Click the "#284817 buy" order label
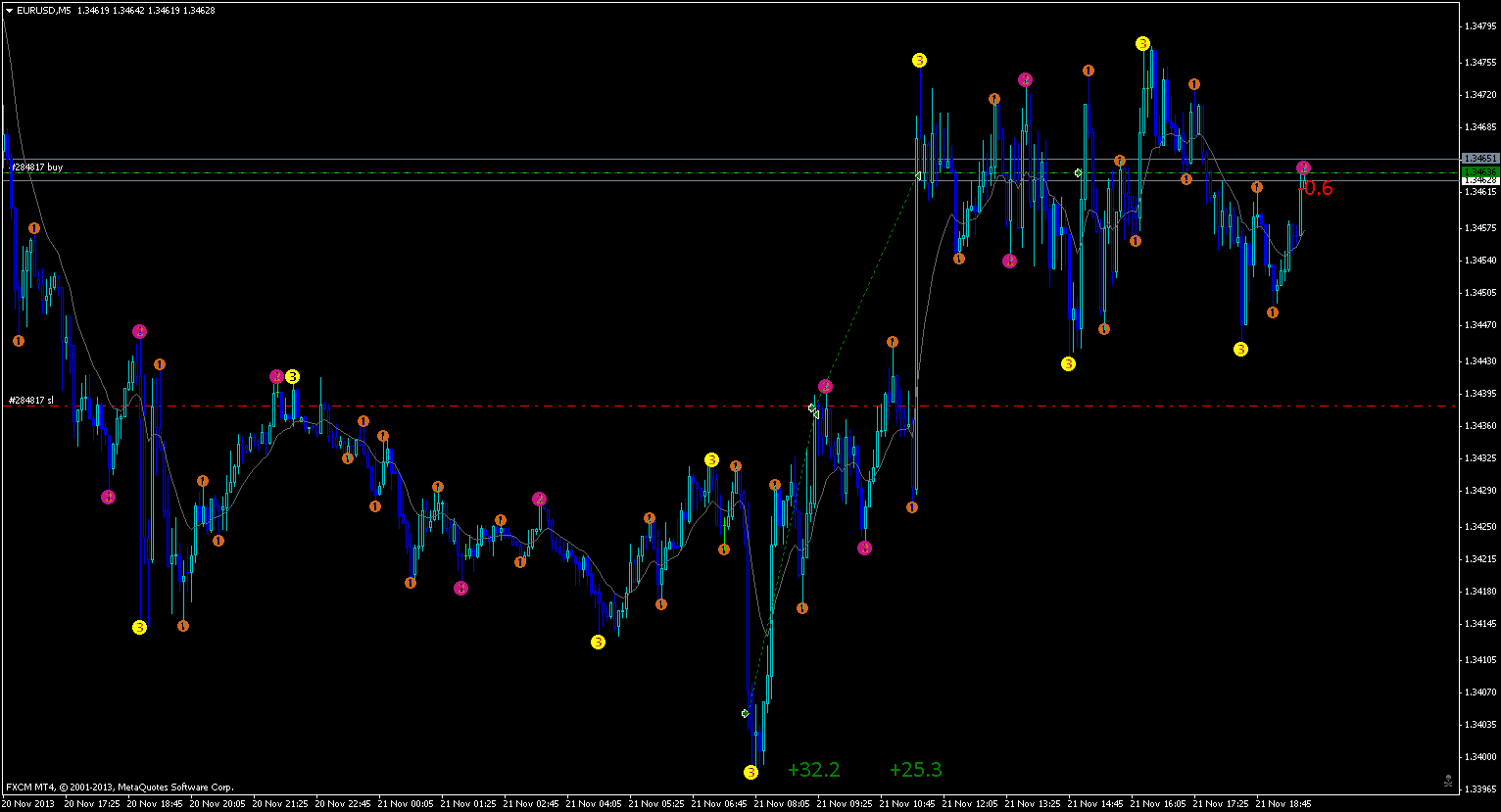Screen dimensions: 1501x812 [36, 167]
